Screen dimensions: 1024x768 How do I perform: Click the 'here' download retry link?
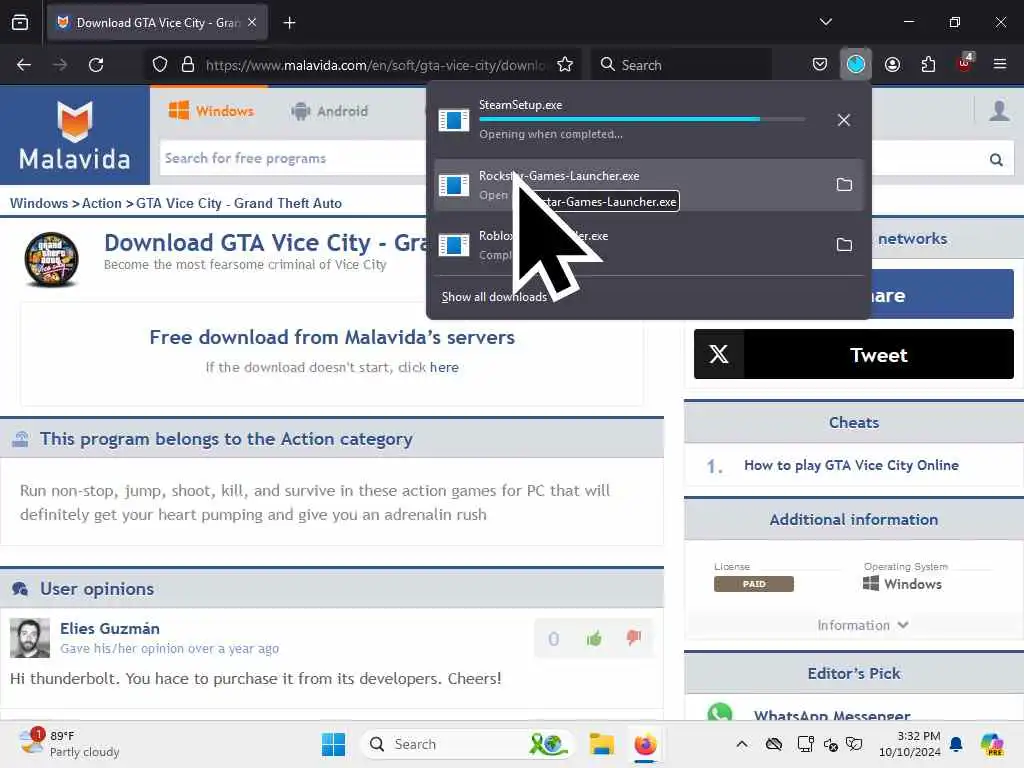pyautogui.click(x=444, y=367)
